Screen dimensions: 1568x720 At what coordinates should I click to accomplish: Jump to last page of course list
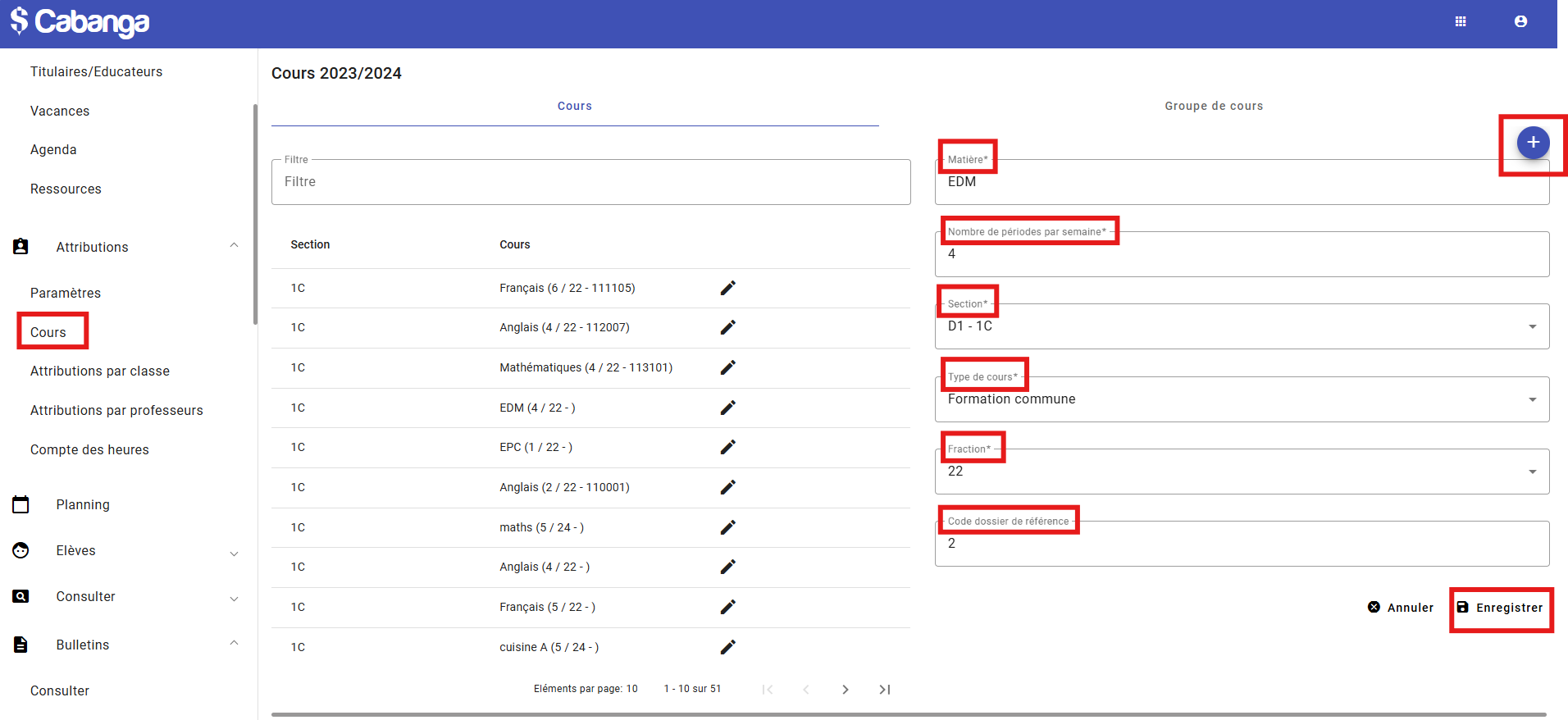[884, 690]
